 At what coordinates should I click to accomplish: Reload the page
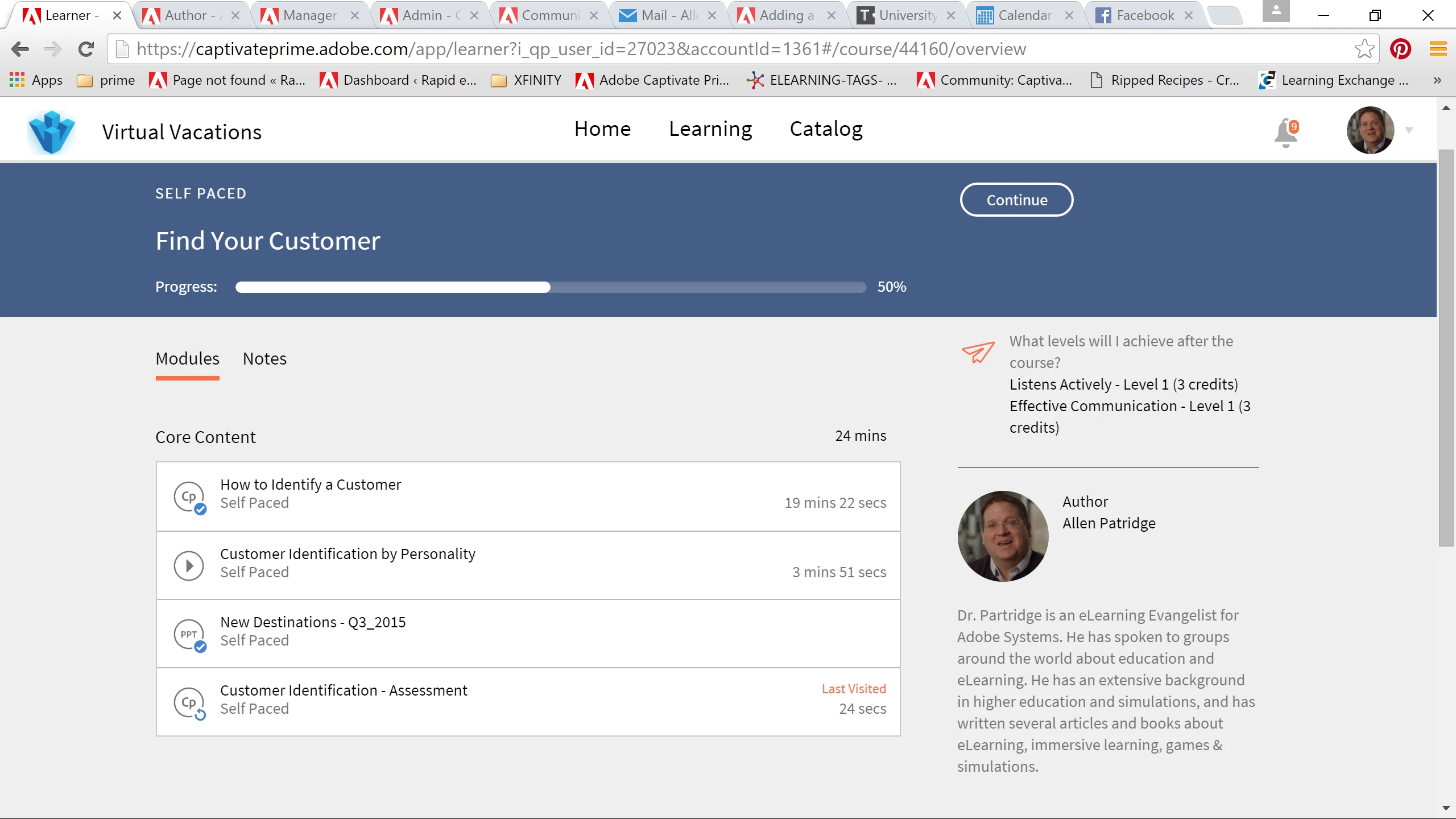pos(86,49)
